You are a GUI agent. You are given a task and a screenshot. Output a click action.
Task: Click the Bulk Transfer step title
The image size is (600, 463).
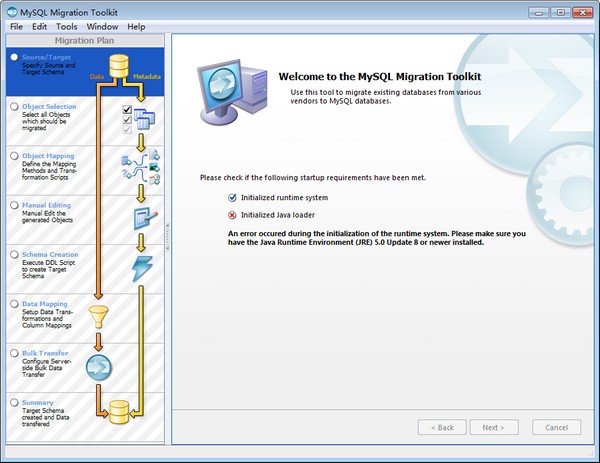click(45, 353)
